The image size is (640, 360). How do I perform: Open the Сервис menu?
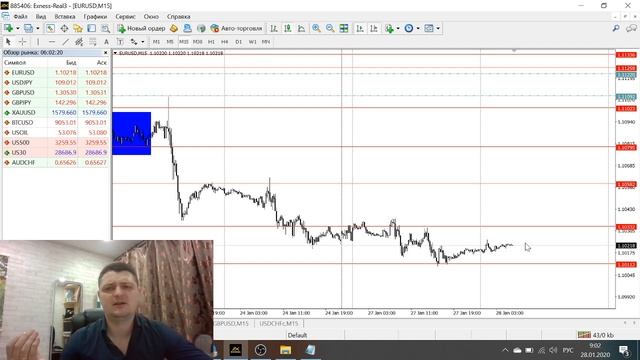point(125,17)
